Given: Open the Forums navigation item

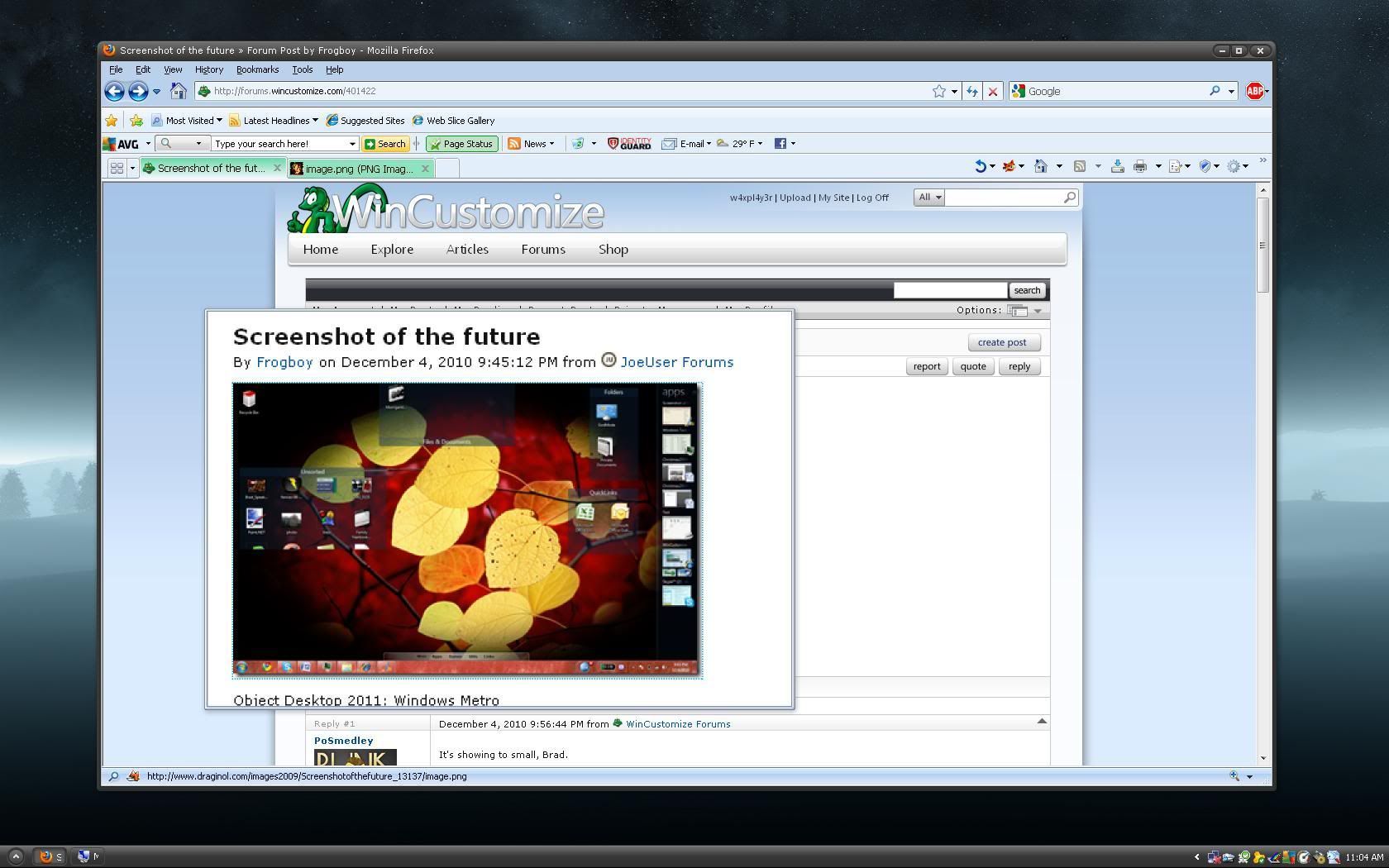Looking at the screenshot, I should 543,250.
